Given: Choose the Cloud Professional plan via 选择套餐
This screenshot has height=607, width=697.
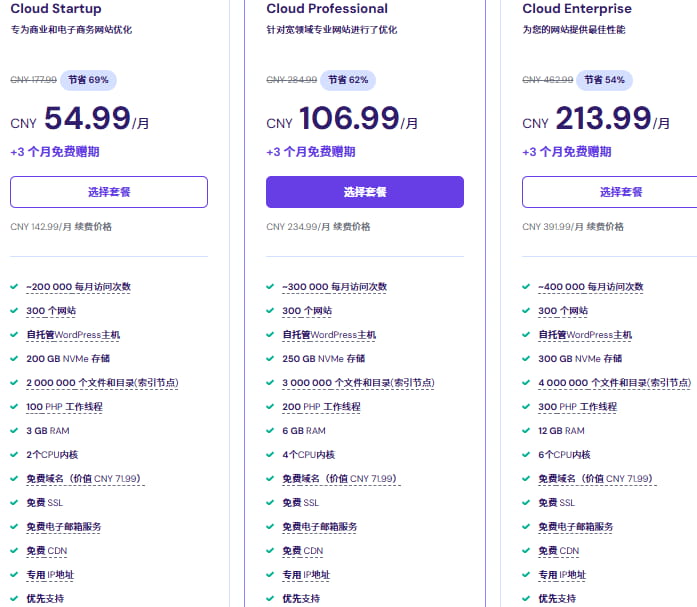Looking at the screenshot, I should click(x=365, y=192).
